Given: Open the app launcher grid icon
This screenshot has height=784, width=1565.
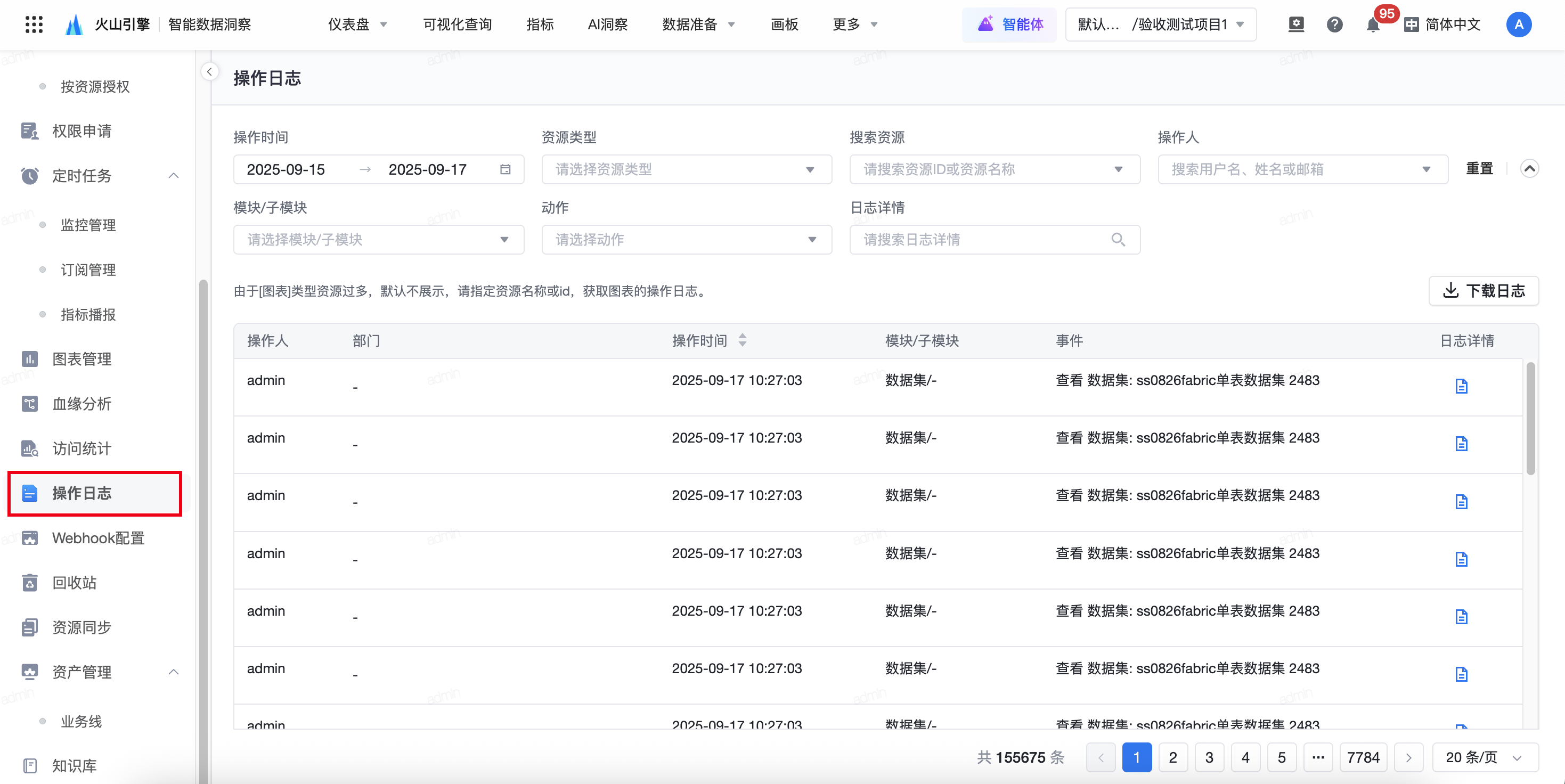Looking at the screenshot, I should point(34,24).
